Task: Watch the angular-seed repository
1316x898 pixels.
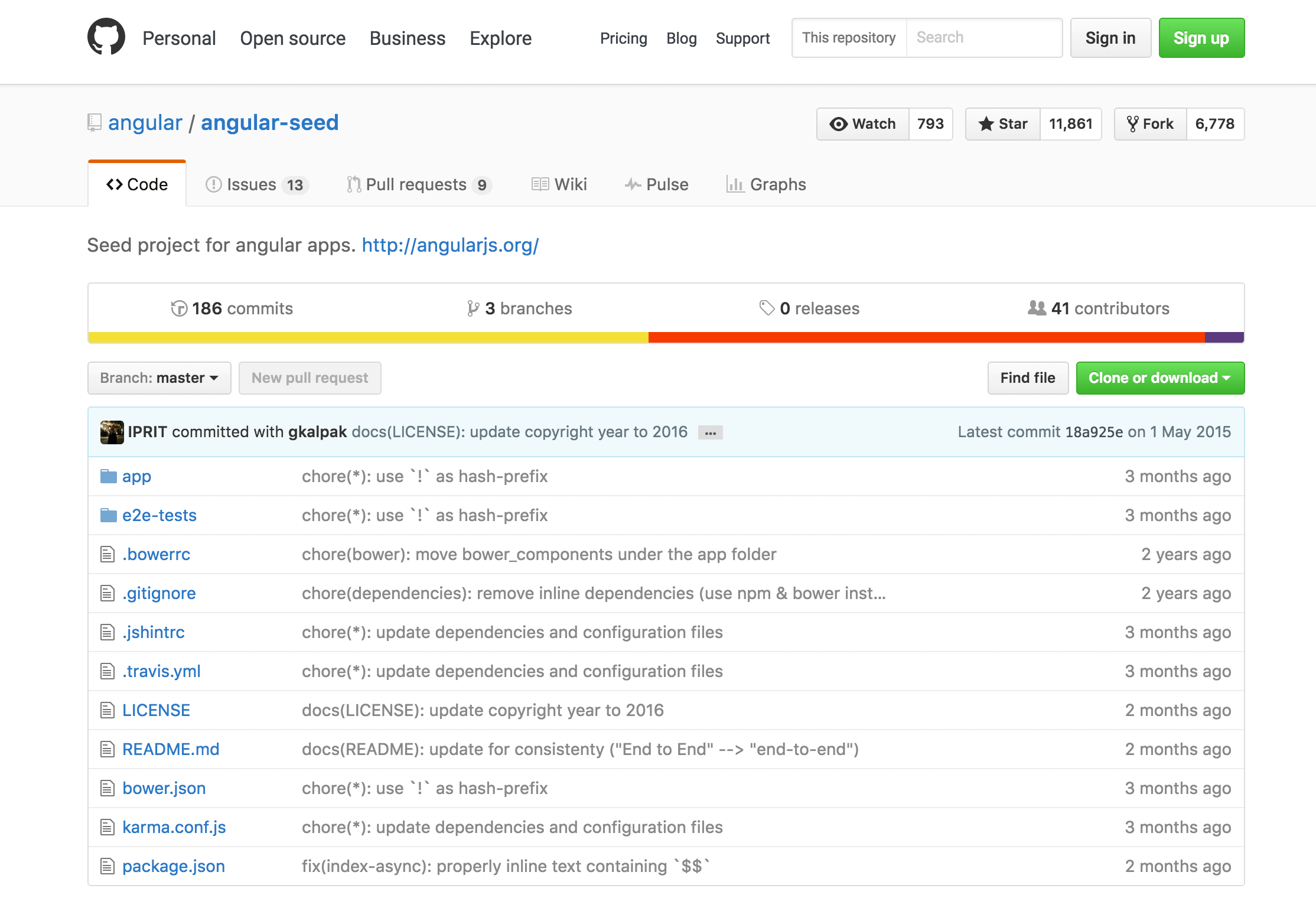Action: coord(863,124)
